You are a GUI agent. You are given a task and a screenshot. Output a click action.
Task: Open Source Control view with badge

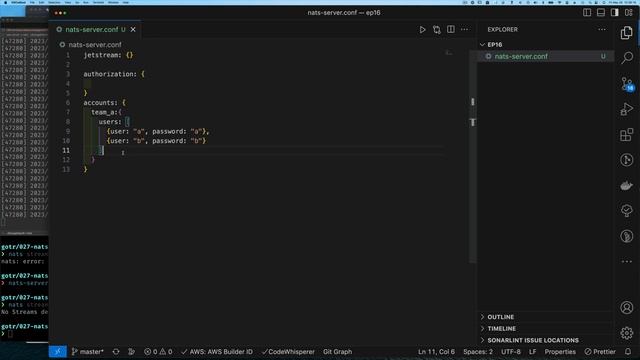click(627, 84)
